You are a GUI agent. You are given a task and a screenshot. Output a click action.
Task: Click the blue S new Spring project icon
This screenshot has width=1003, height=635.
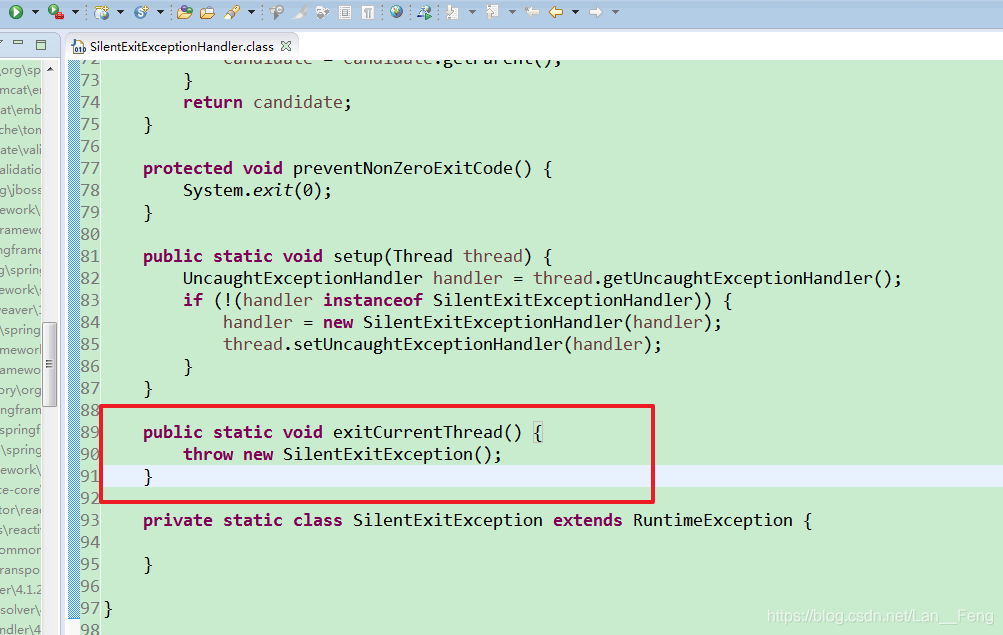pos(141,13)
